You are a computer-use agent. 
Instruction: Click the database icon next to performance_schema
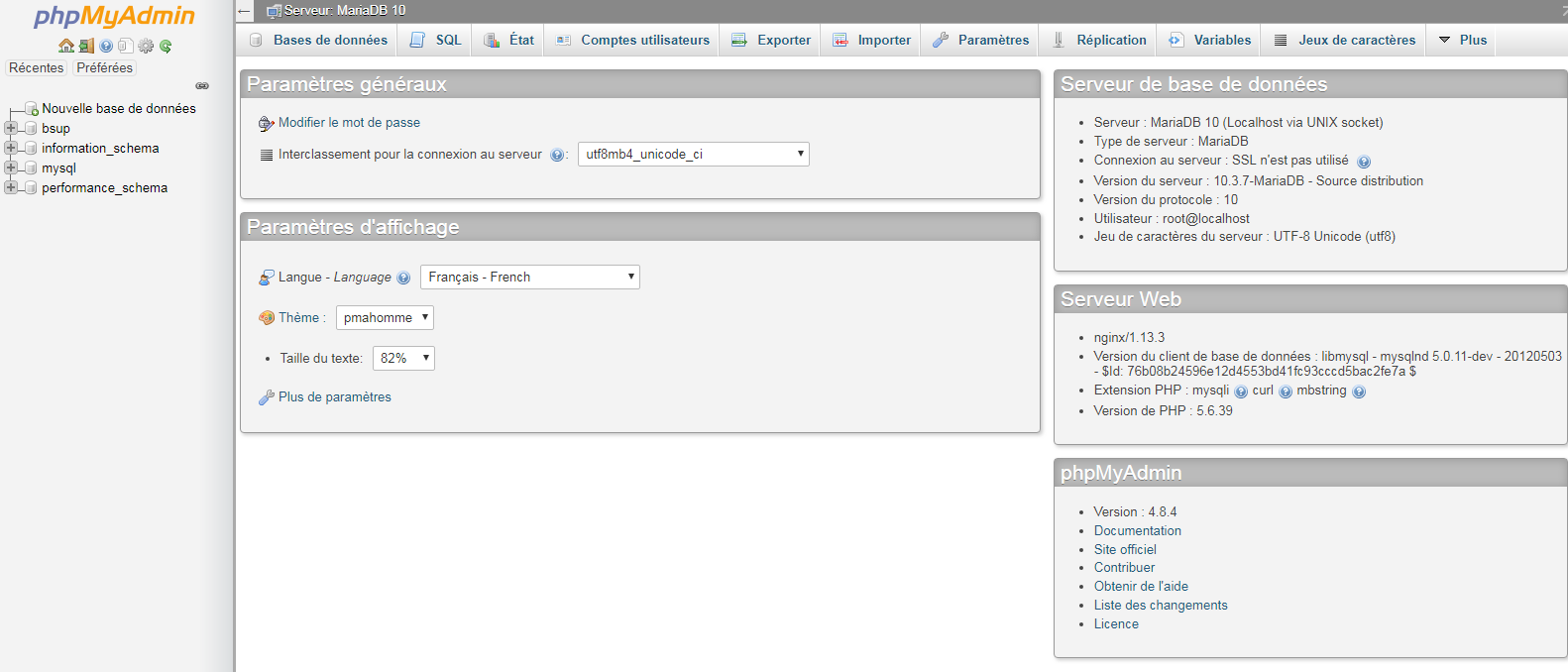[x=31, y=187]
